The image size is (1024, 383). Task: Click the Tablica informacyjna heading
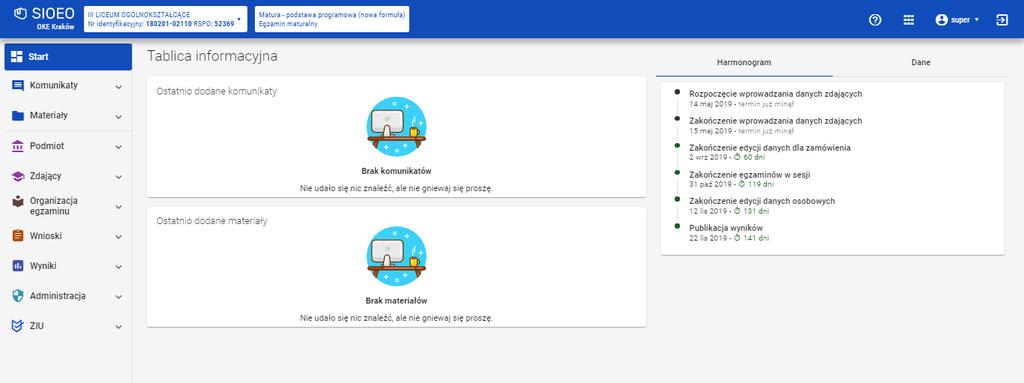pos(212,56)
